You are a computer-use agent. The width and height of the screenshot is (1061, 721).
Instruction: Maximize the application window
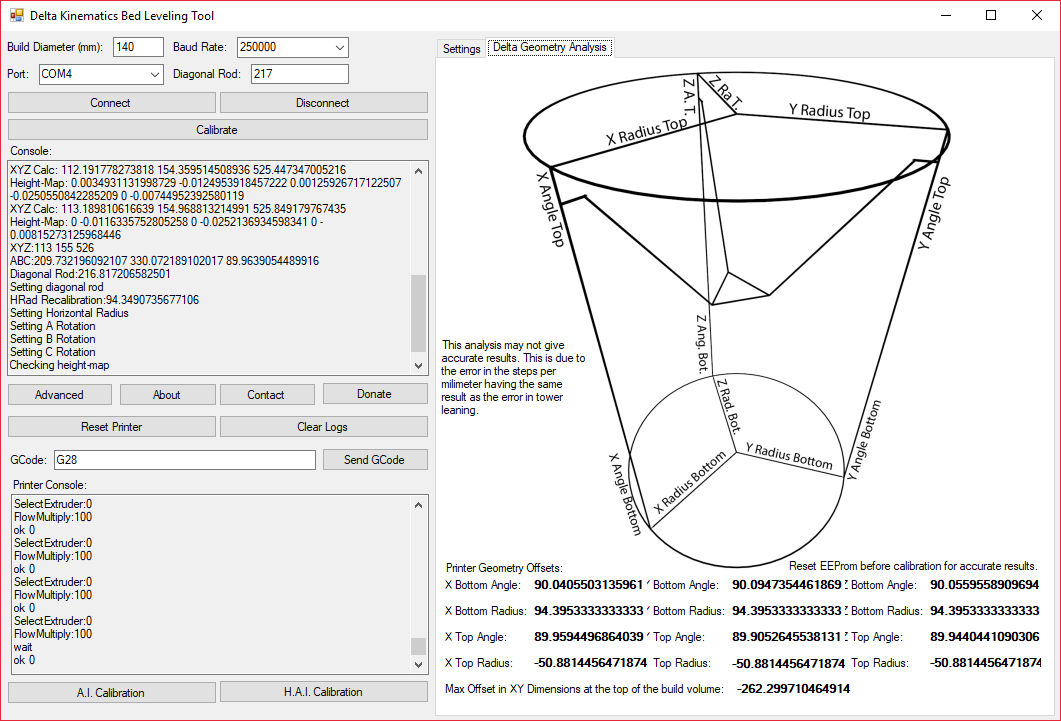point(991,15)
